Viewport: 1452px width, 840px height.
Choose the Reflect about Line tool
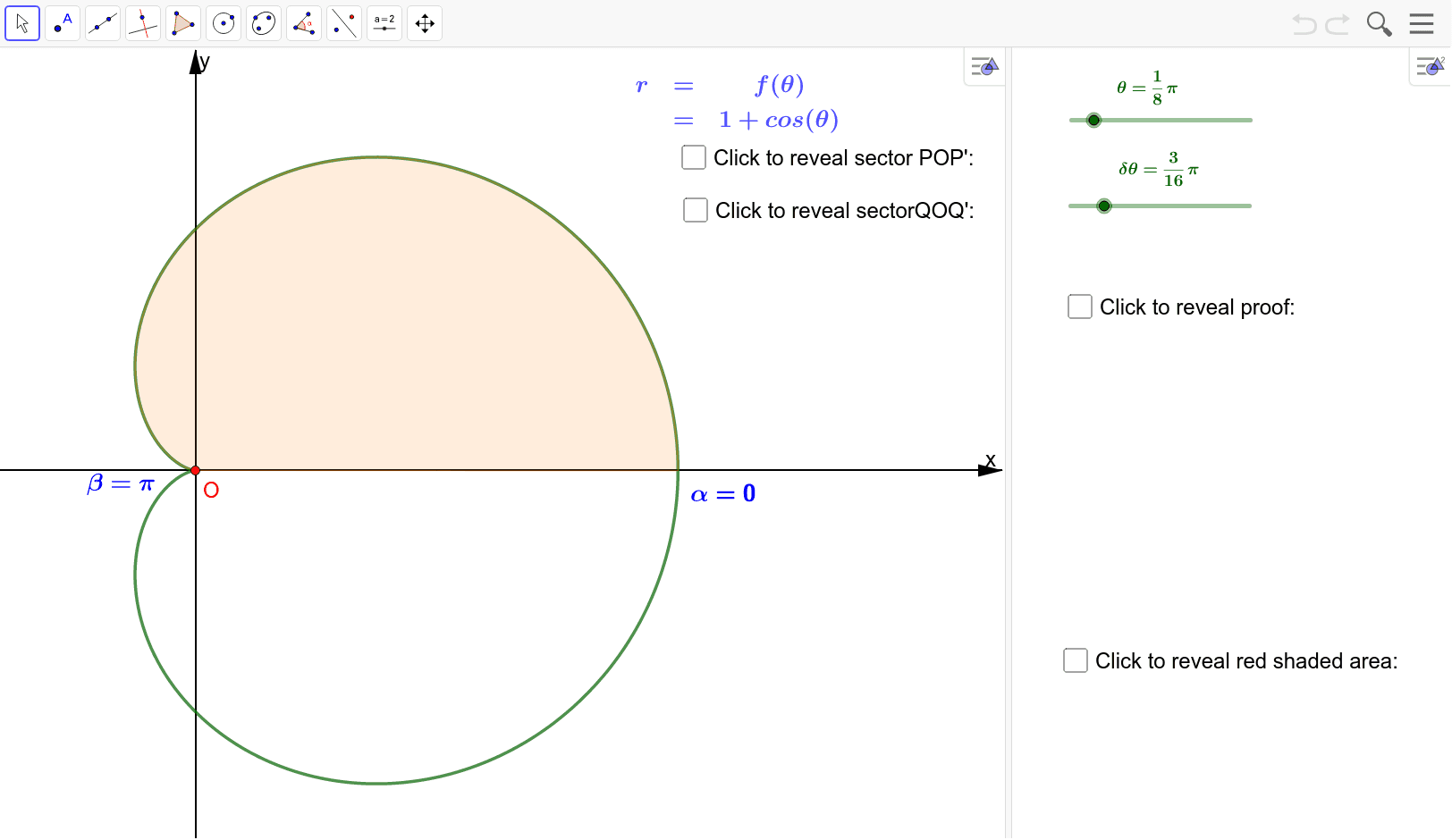pos(344,23)
